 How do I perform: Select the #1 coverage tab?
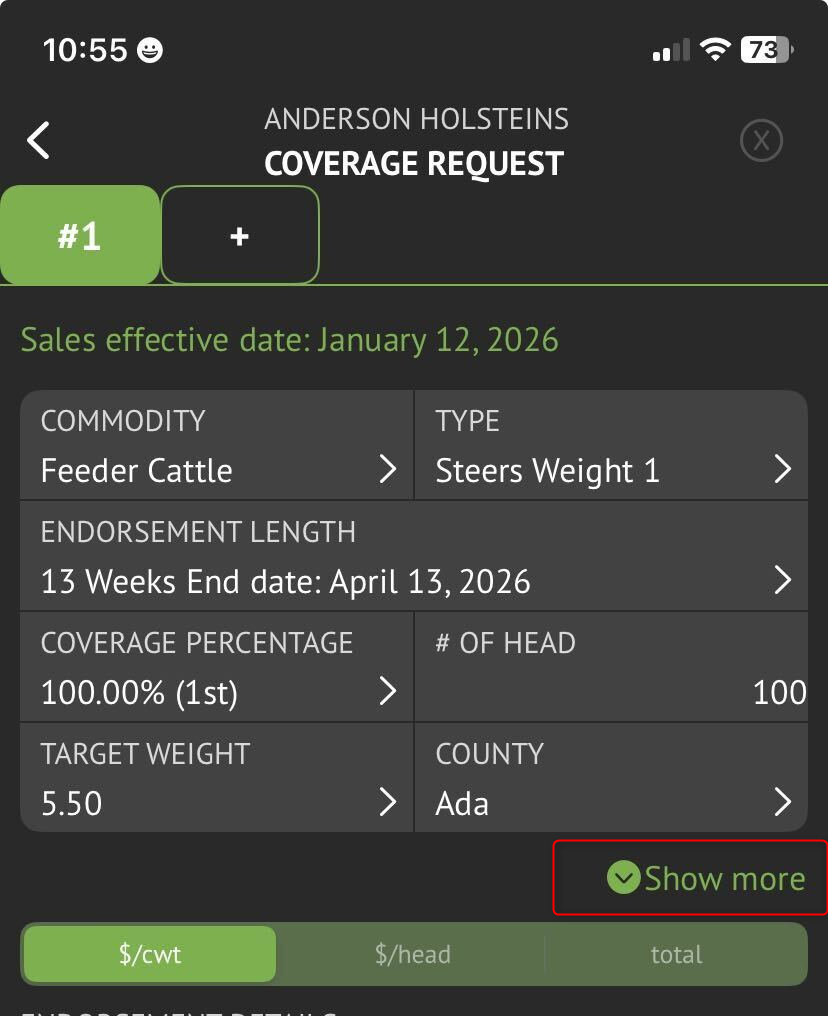[79, 236]
